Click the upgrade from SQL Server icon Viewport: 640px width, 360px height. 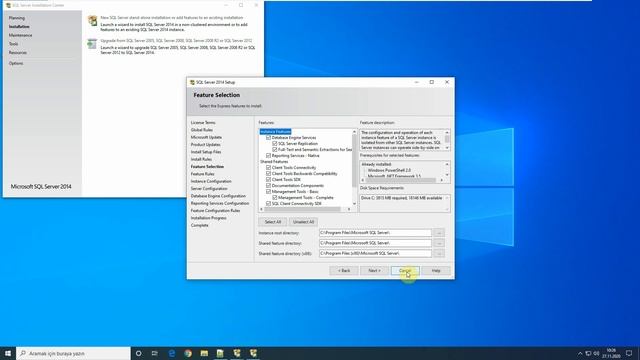[x=92, y=43]
